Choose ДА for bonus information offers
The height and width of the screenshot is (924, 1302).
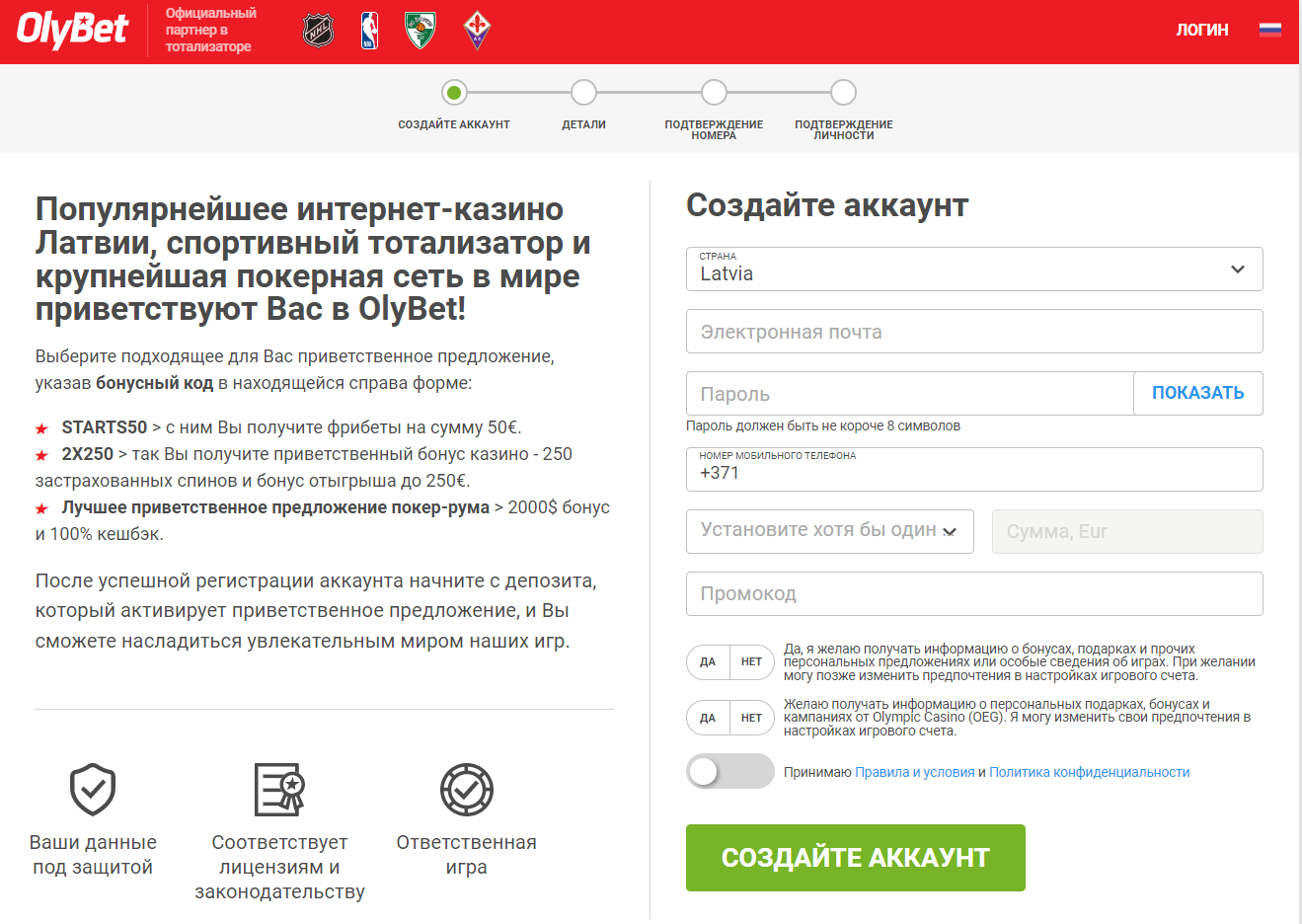pyautogui.click(x=708, y=662)
